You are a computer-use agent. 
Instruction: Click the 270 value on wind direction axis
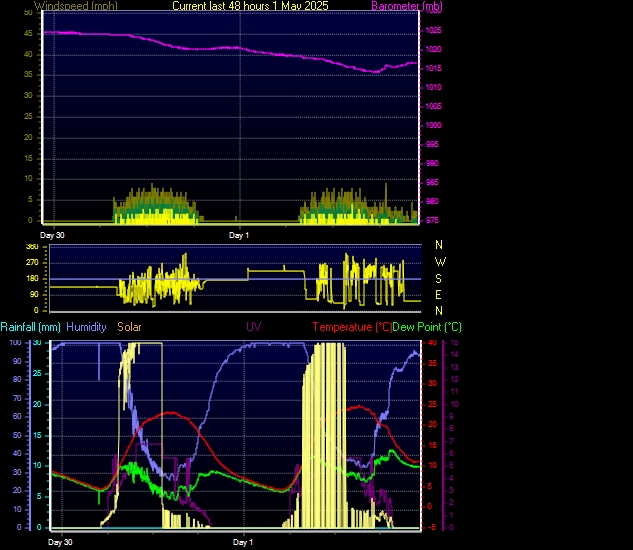click(x=32, y=262)
